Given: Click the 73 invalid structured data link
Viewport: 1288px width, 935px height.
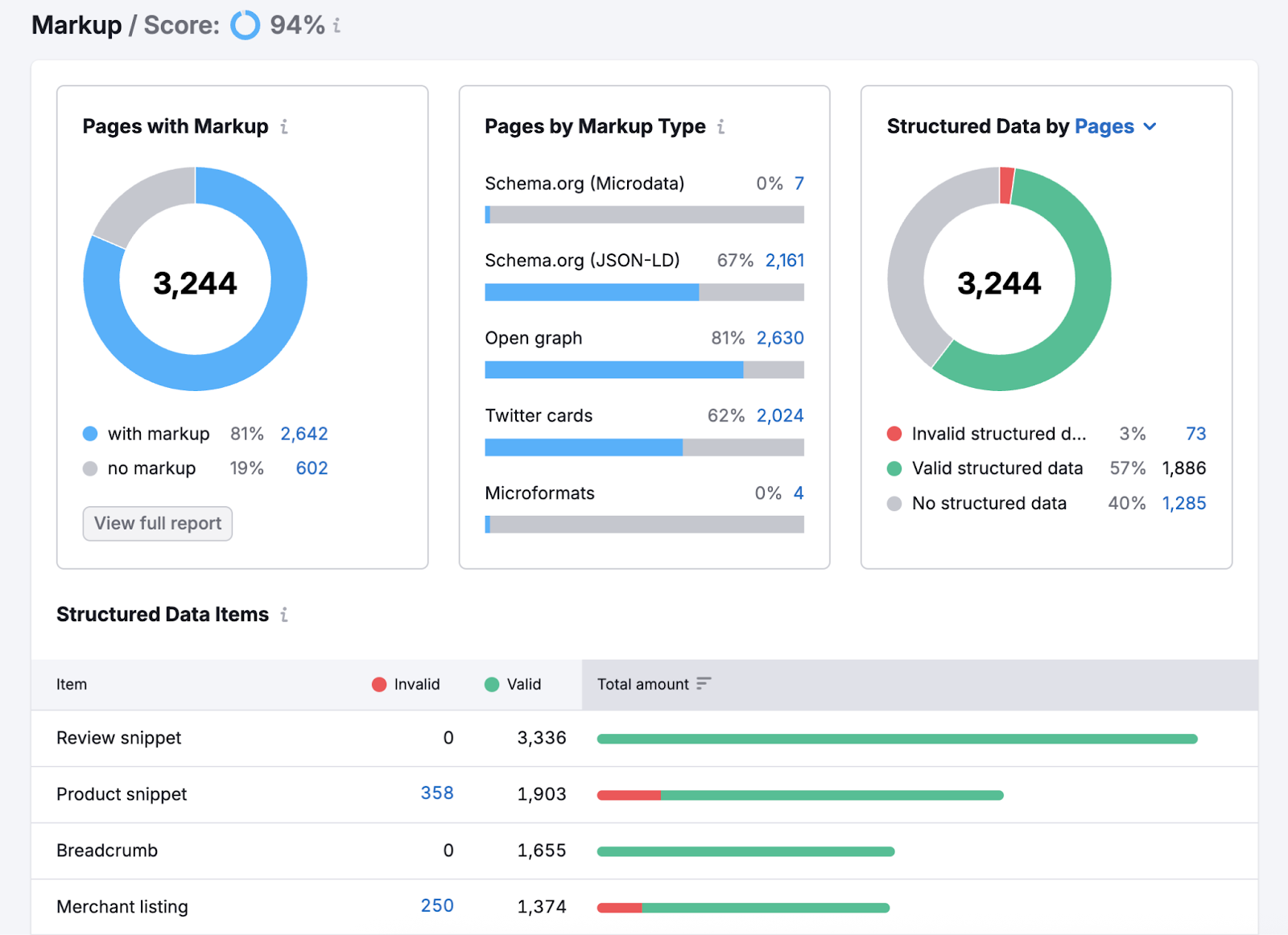Looking at the screenshot, I should pos(1196,434).
